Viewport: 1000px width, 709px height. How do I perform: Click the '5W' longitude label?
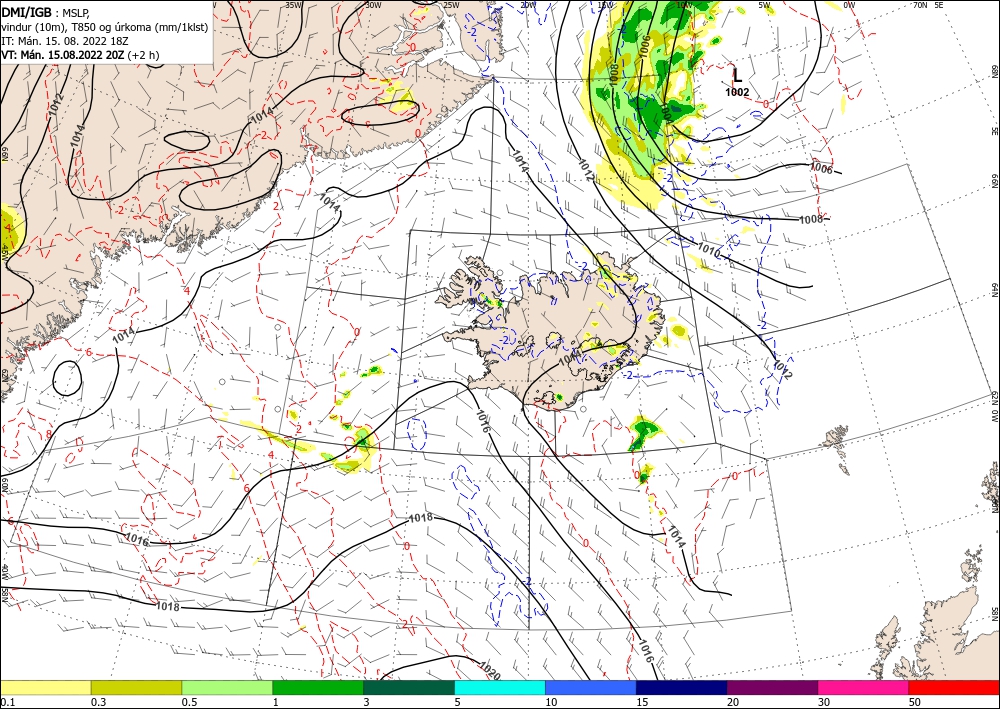(765, 5)
